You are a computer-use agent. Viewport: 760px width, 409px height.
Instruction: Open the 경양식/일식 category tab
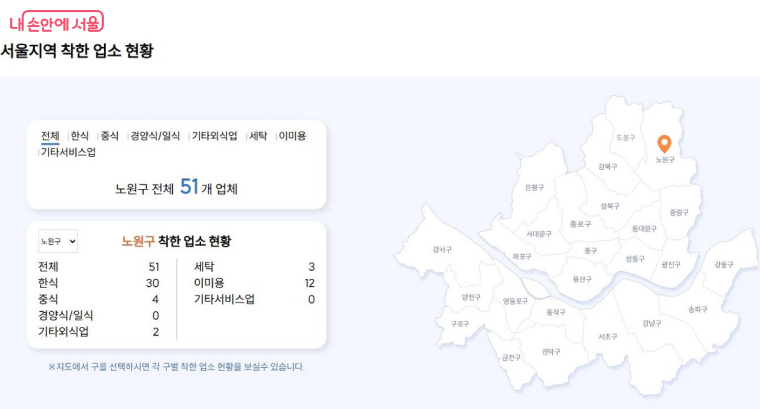[x=155, y=136]
